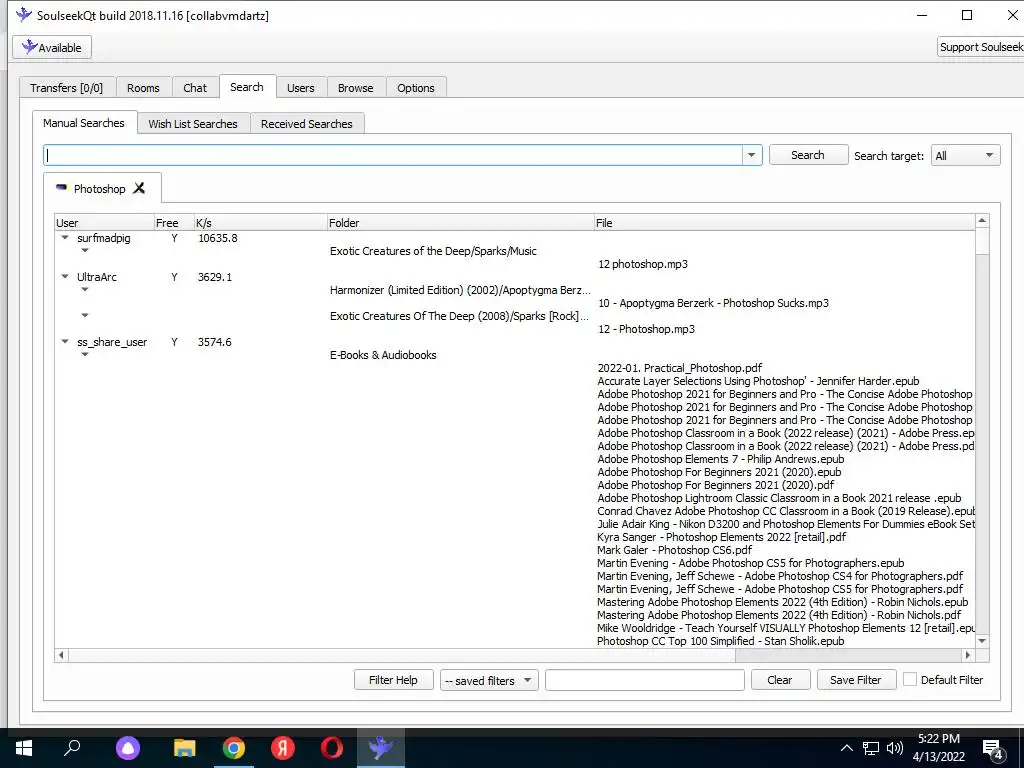
Task: Launch Alice assistant from taskbar
Action: 128,748
